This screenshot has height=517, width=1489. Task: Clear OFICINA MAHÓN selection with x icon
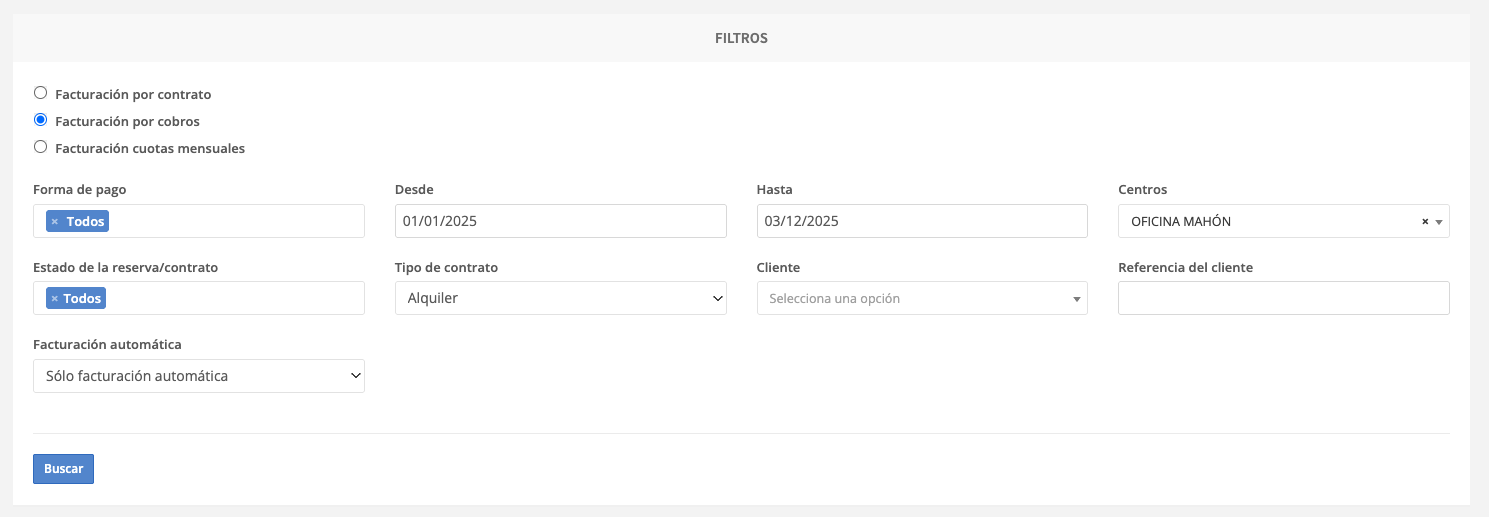coord(1425,222)
